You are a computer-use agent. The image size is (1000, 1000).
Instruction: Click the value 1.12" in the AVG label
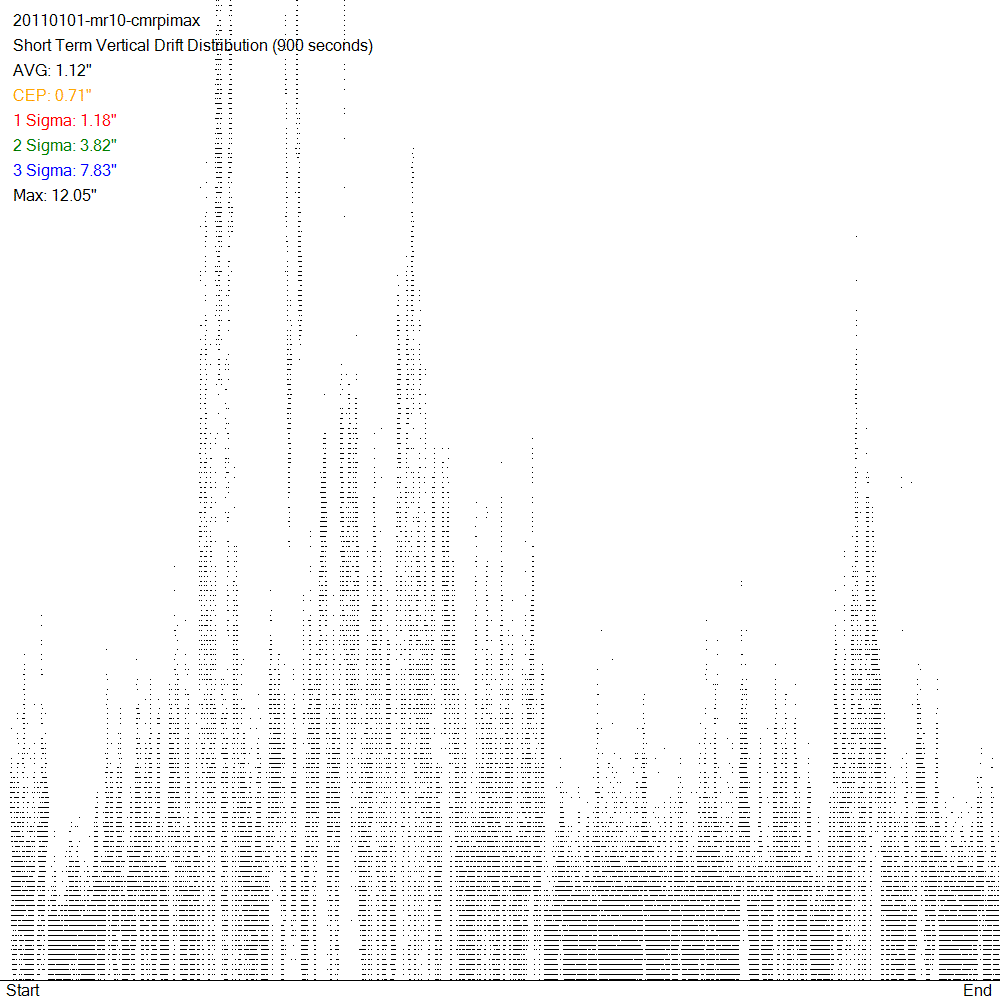pos(73,71)
